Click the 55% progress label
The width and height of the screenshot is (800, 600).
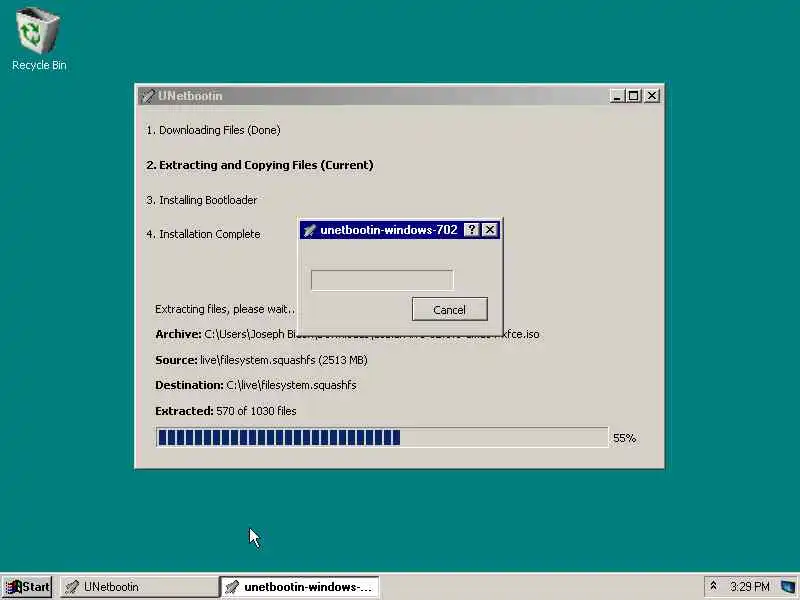624,438
